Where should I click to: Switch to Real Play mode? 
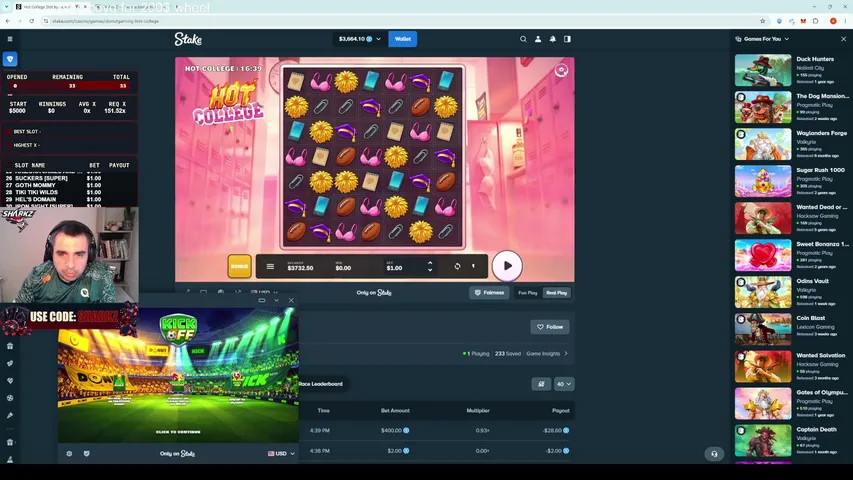[557, 293]
